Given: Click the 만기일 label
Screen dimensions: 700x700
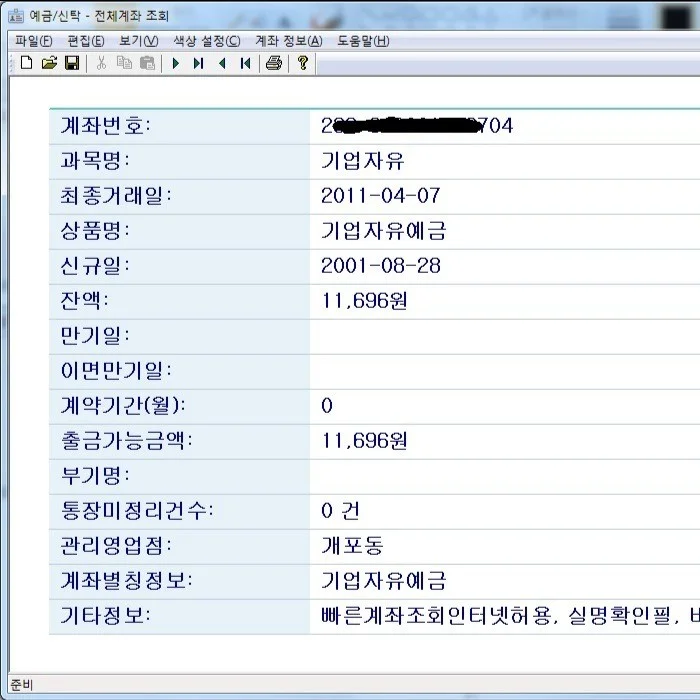Looking at the screenshot, I should pos(95,336).
